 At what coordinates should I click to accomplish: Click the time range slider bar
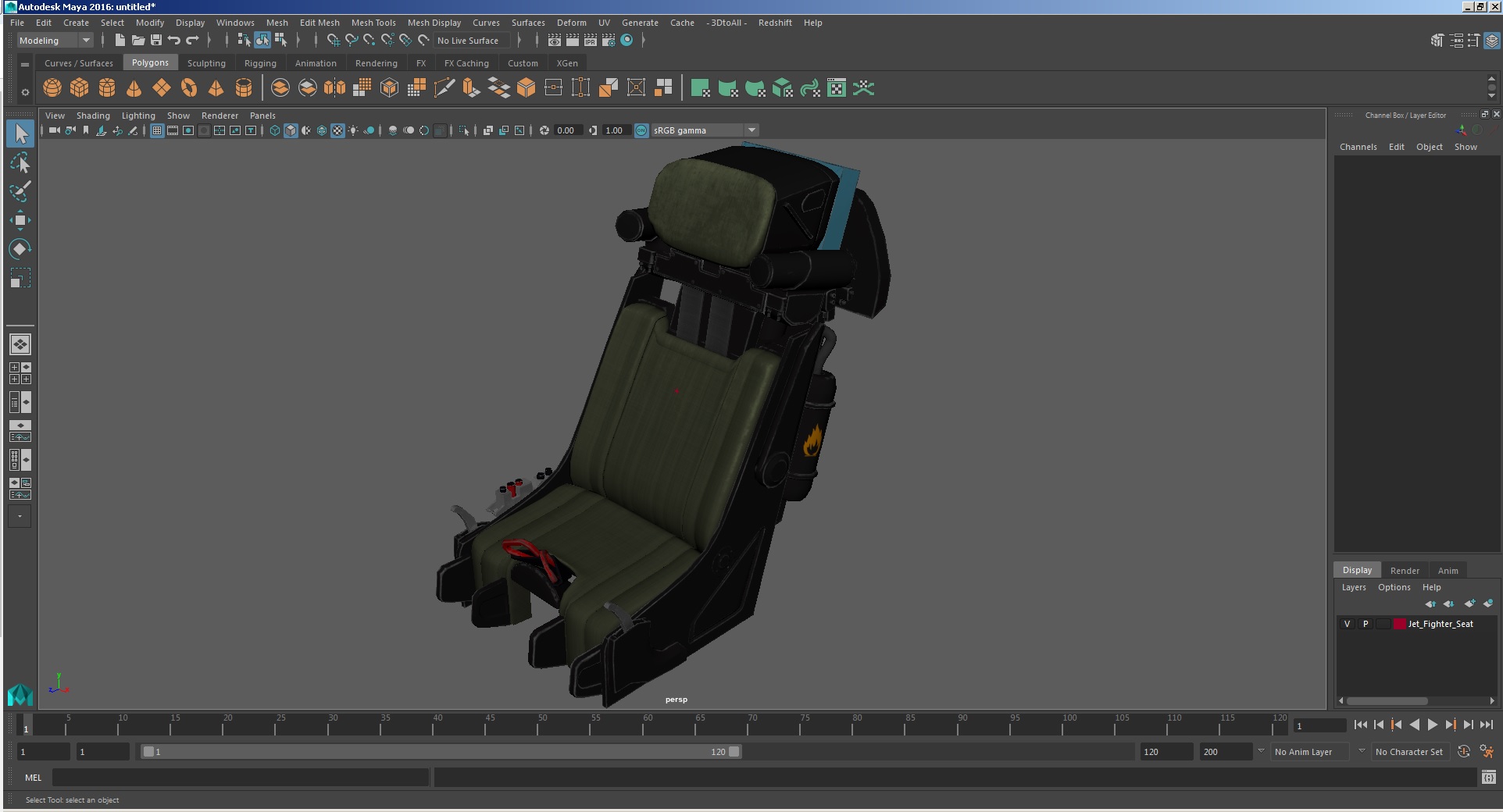[x=441, y=752]
